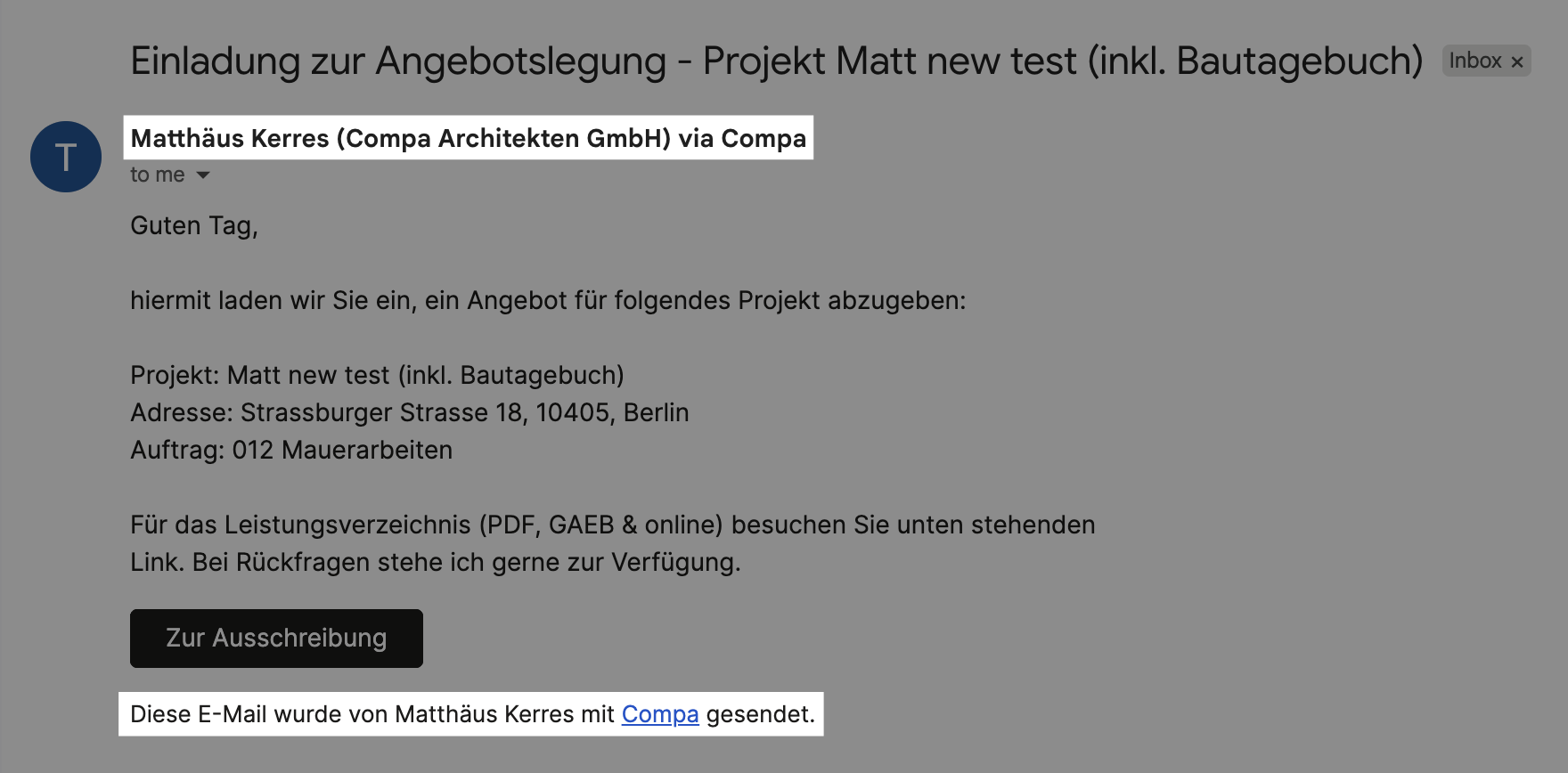The width and height of the screenshot is (1568, 773).
Task: Open the 'Zur Ausschreibung' button
Action: click(x=276, y=639)
